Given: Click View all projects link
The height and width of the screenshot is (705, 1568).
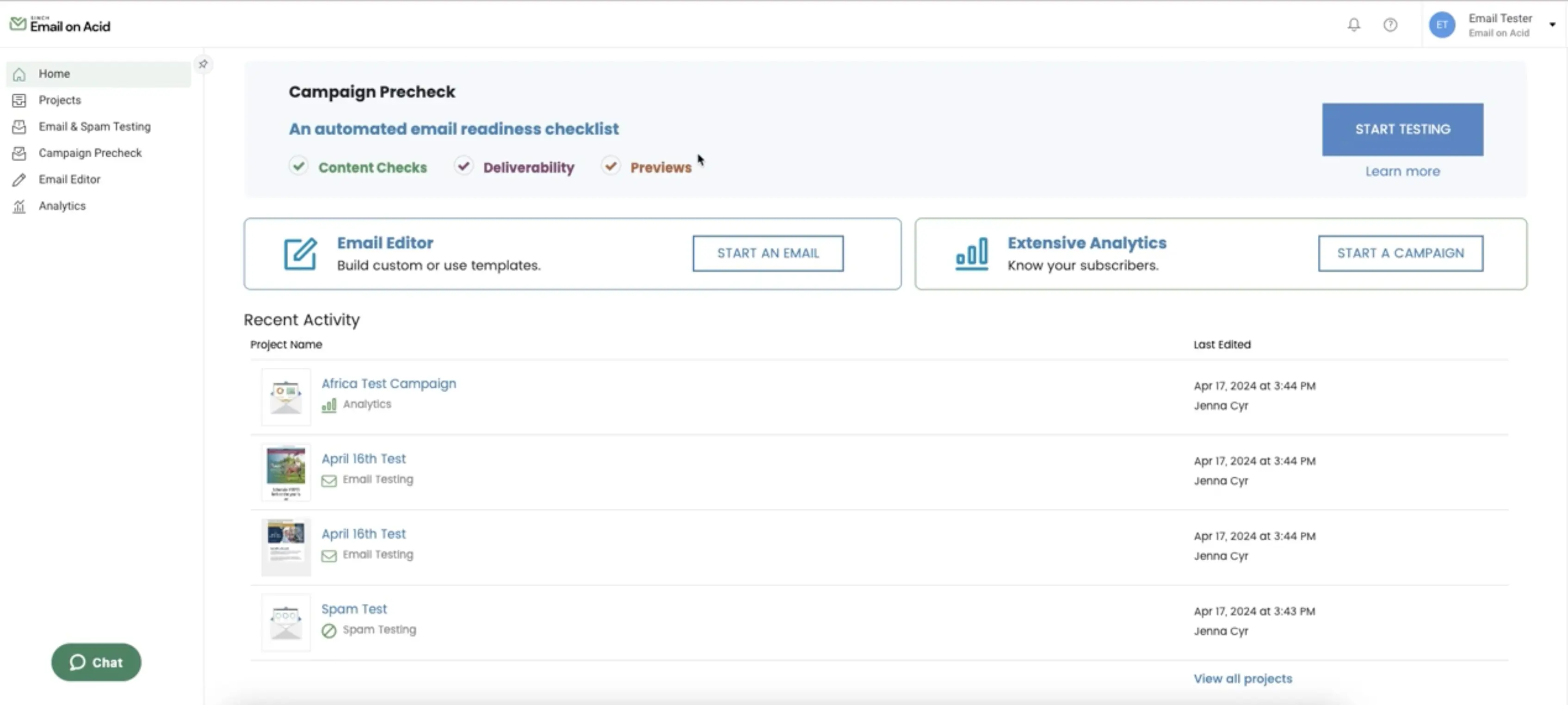Looking at the screenshot, I should click(x=1242, y=679).
